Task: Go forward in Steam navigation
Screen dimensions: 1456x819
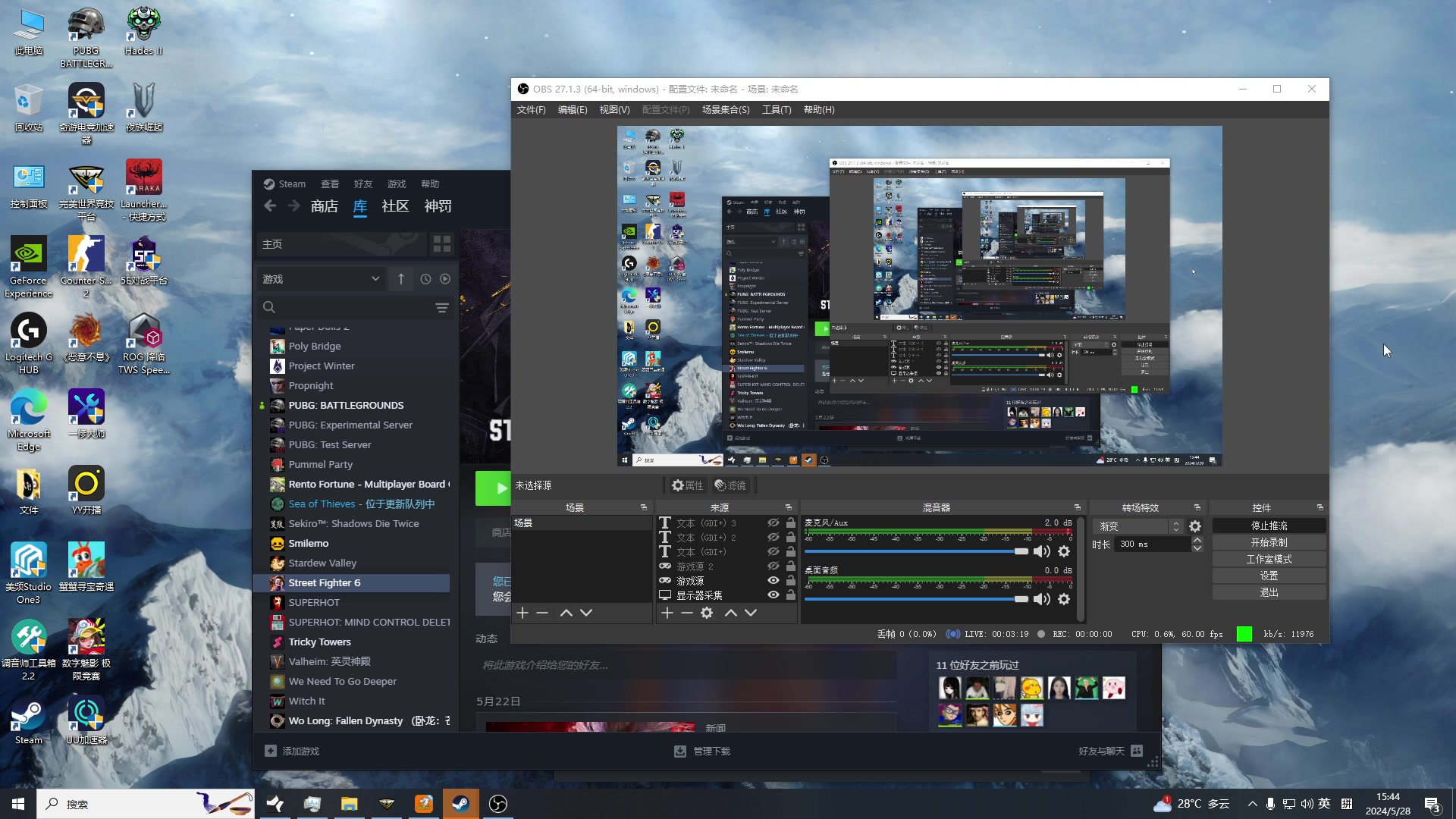Action: coord(294,206)
